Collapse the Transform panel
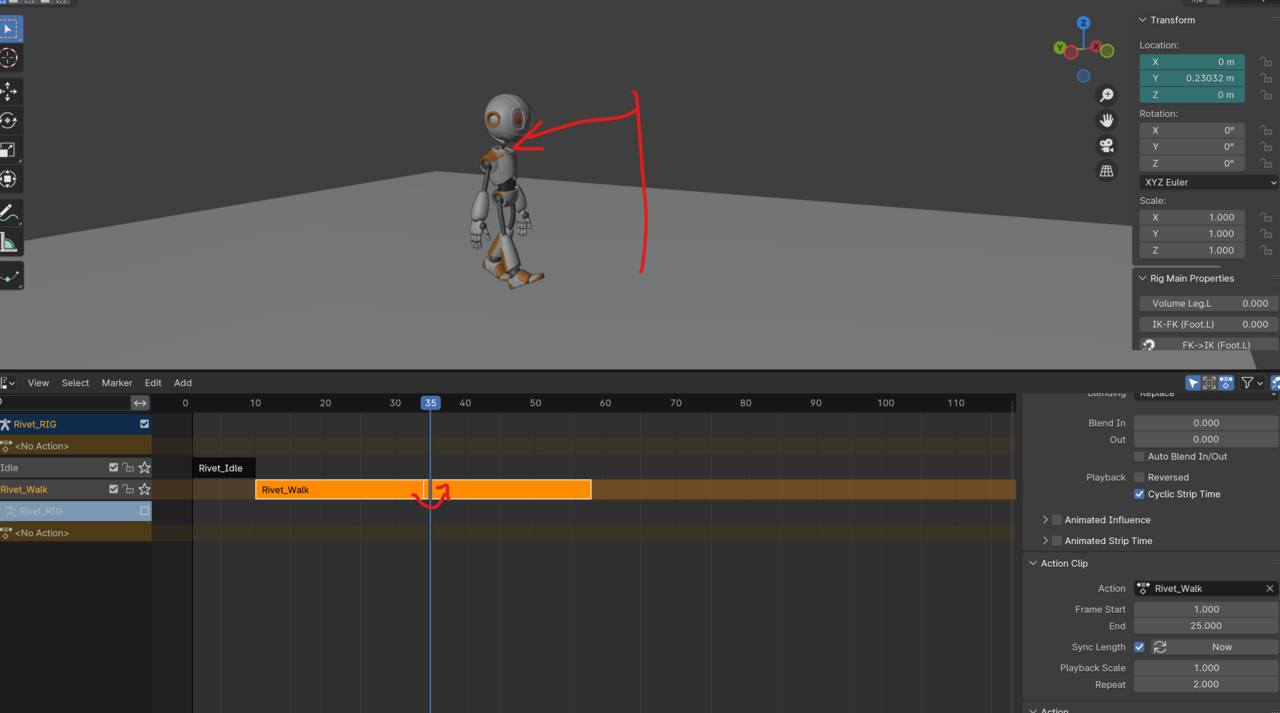 [x=1143, y=20]
